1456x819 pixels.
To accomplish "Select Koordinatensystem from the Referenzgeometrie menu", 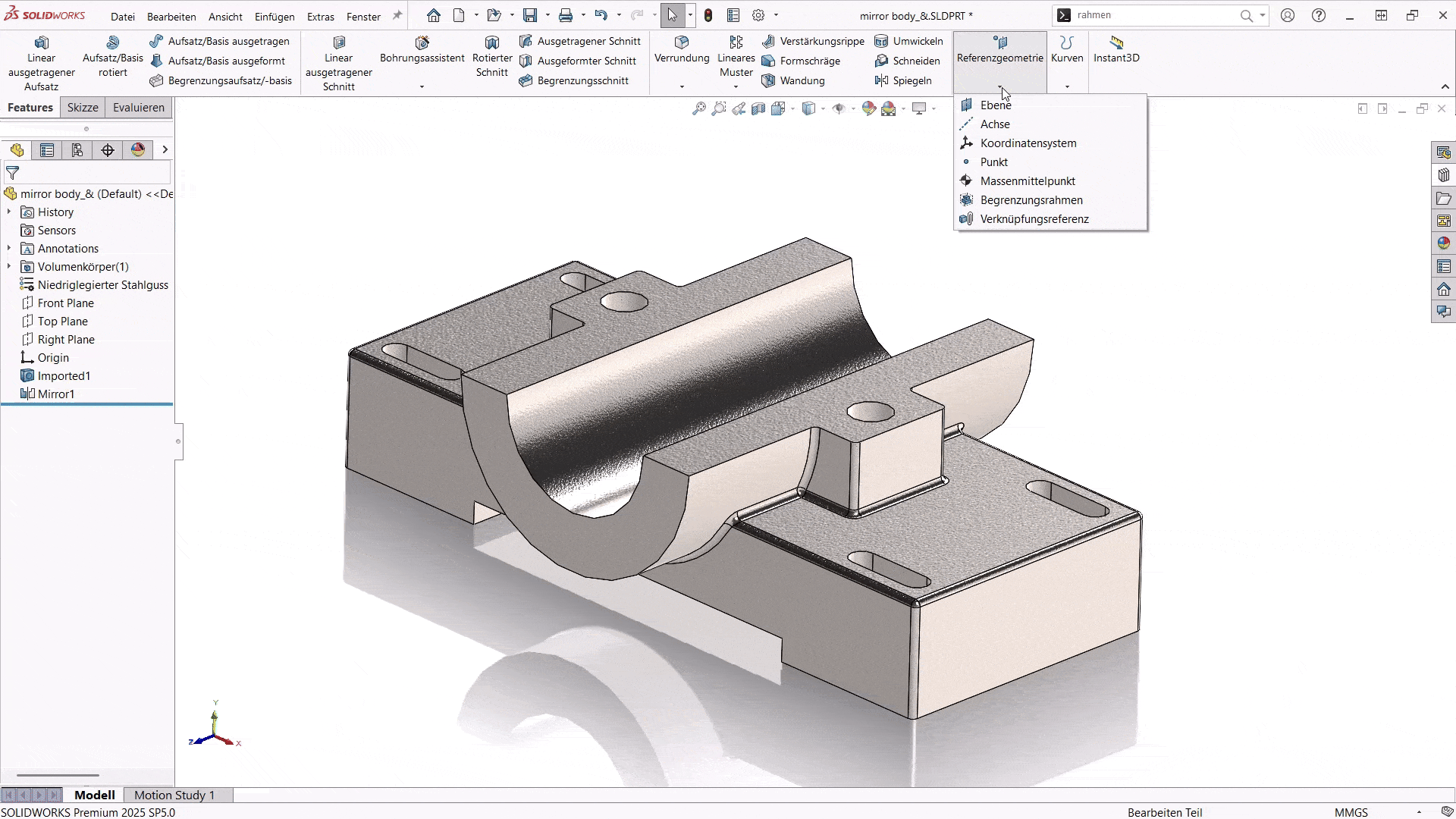I will 1028,143.
